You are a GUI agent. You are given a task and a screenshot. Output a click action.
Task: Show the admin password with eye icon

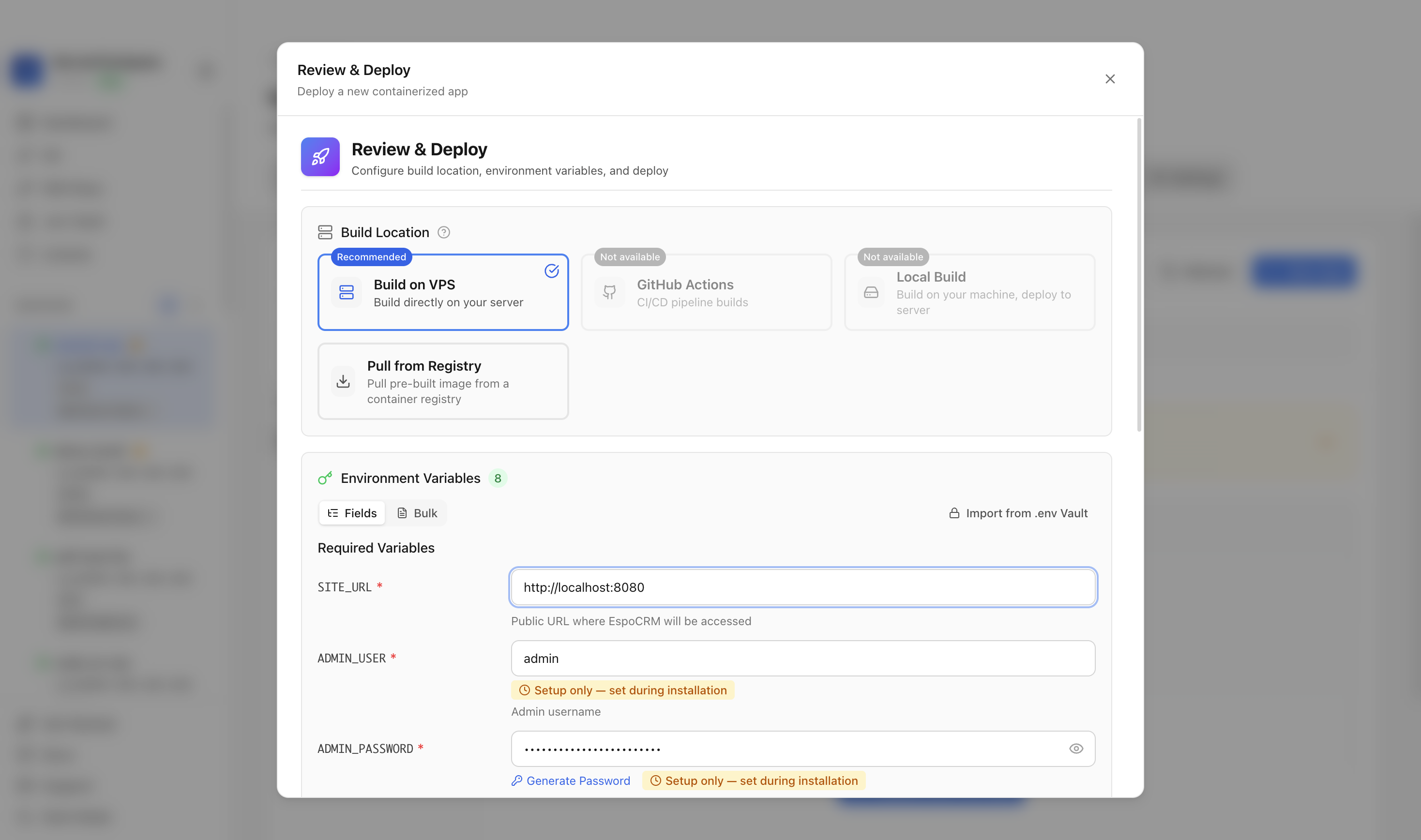[1075, 749]
